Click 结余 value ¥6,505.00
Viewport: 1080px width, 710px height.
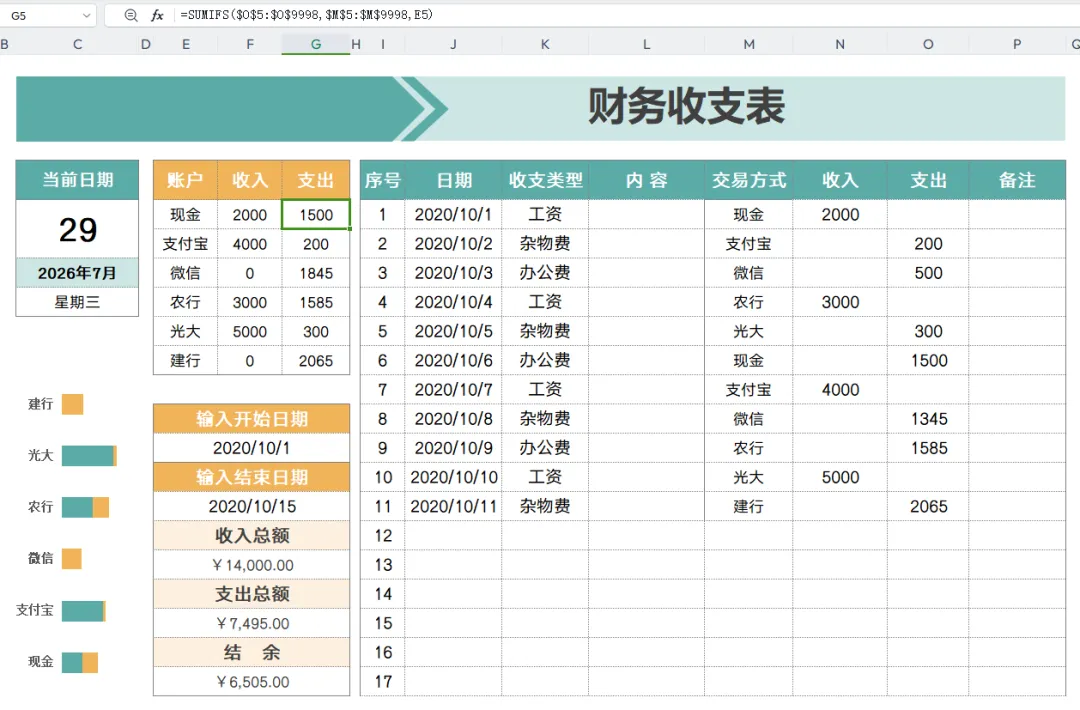click(x=251, y=682)
